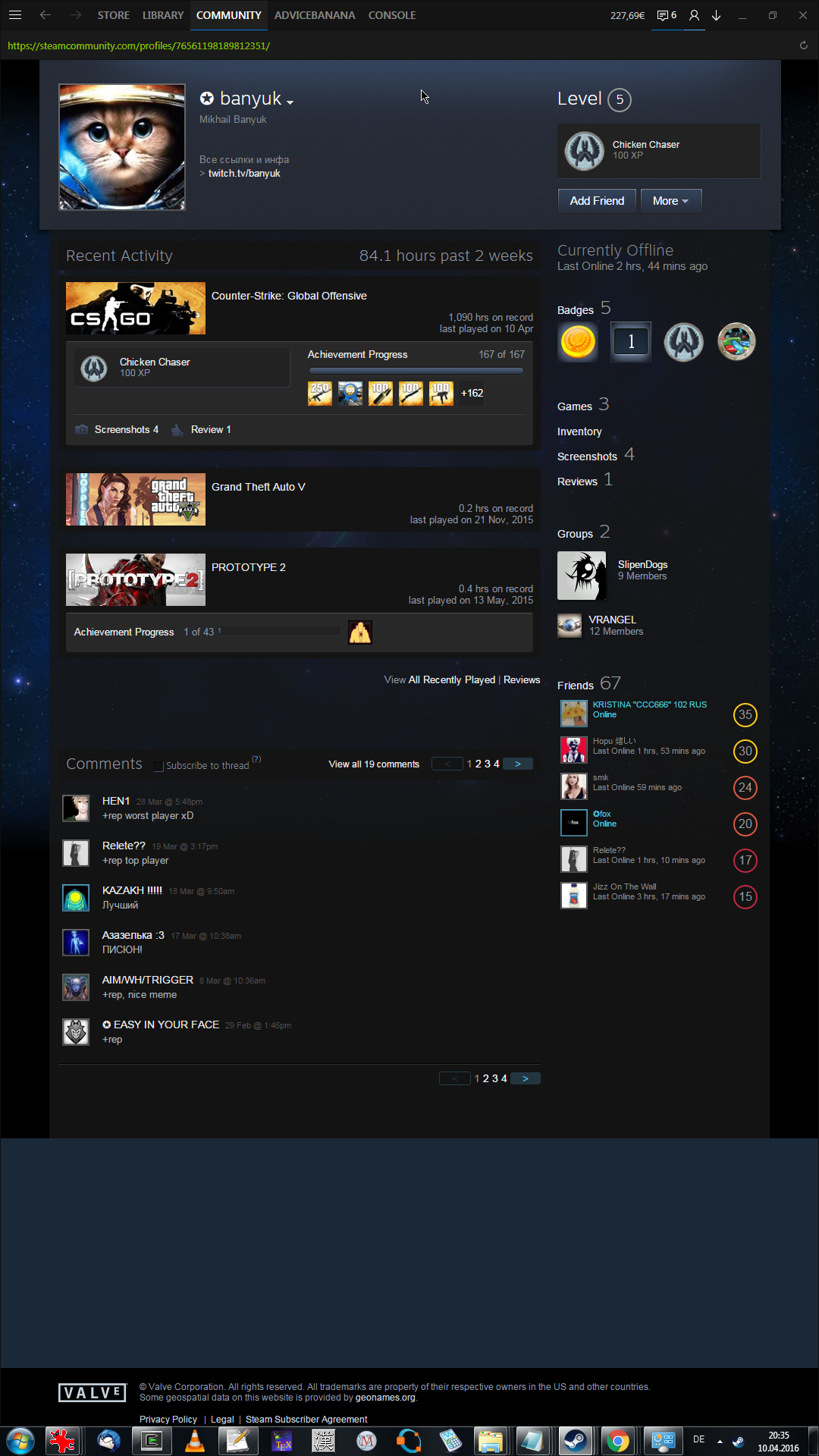The image size is (819, 1456).
Task: Switch to the LIBRARY tab
Action: 163,15
